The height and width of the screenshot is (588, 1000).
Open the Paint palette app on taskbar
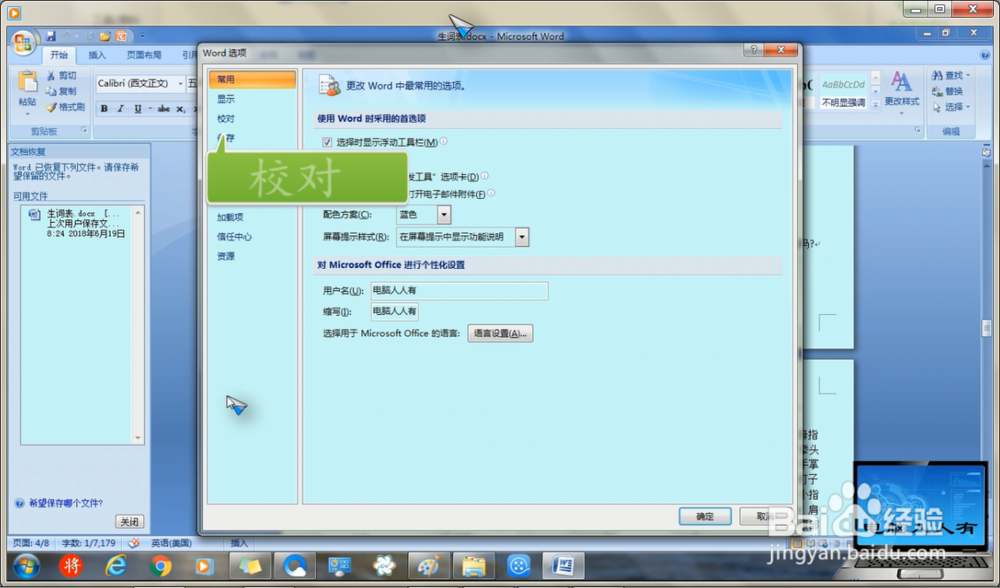(429, 566)
